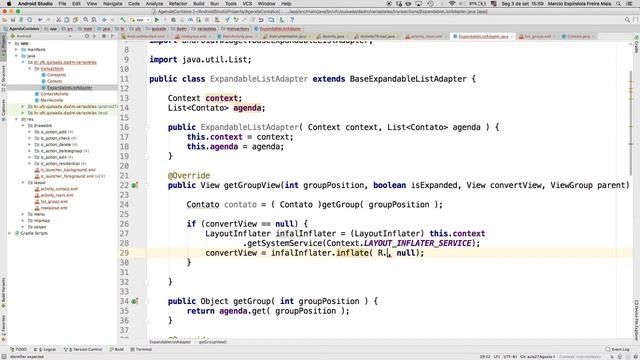Select list_group.xml file in project tree
Screen dimensions: 640x360
[54, 201]
